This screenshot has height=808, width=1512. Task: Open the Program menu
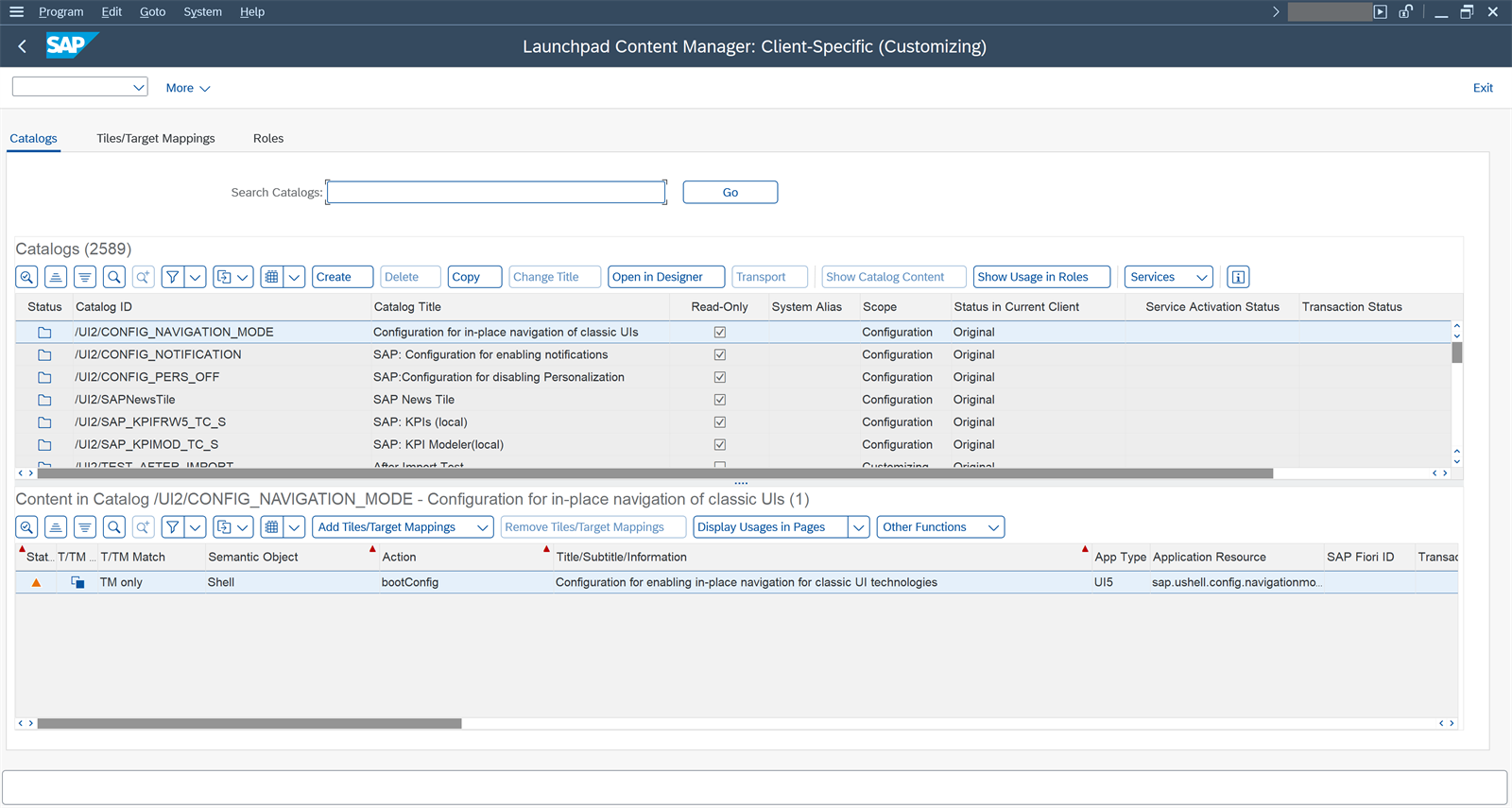point(61,11)
